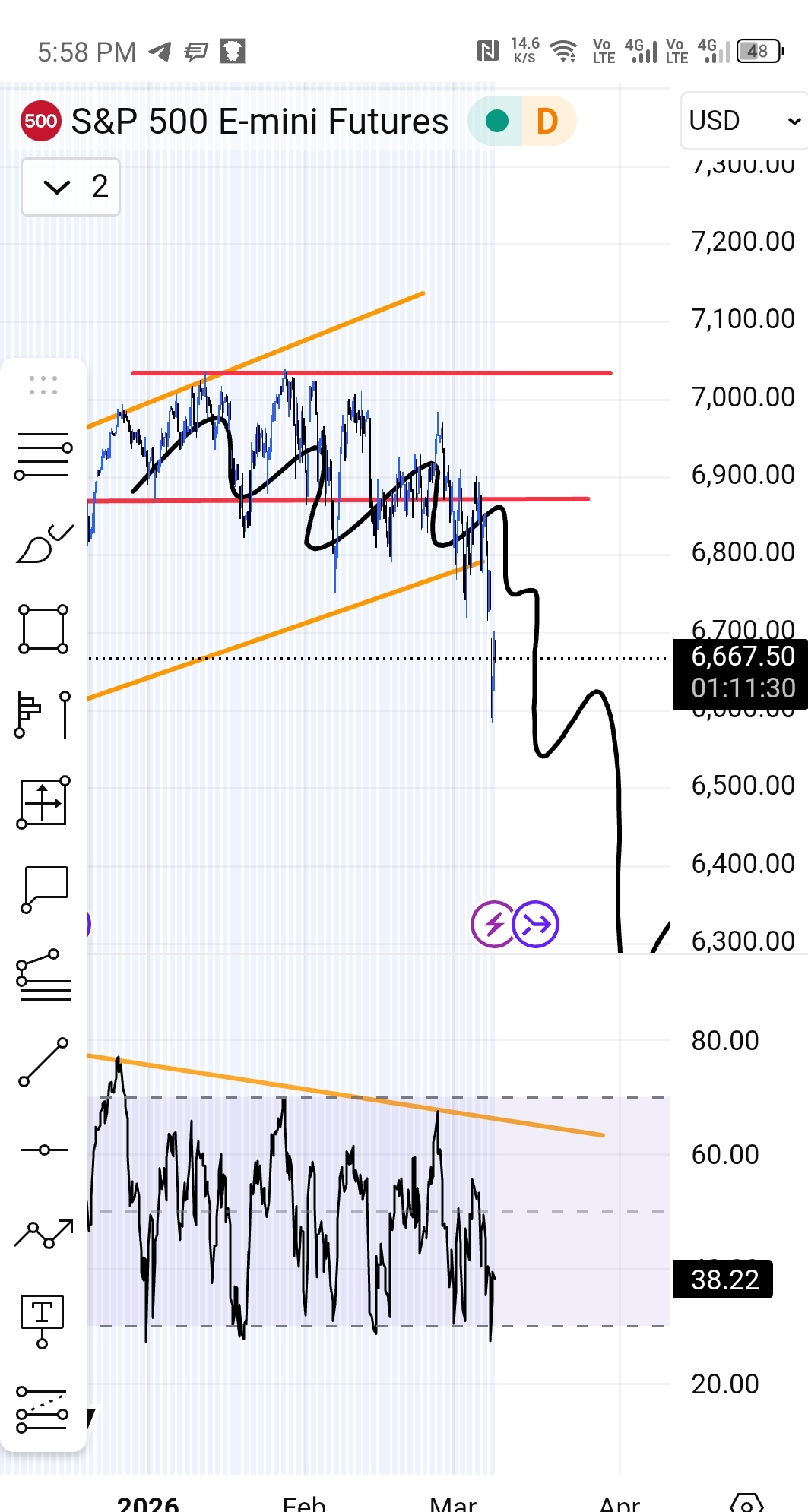The width and height of the screenshot is (808, 1512).
Task: Click the 80.00 RSI scale label
Action: [x=724, y=1041]
